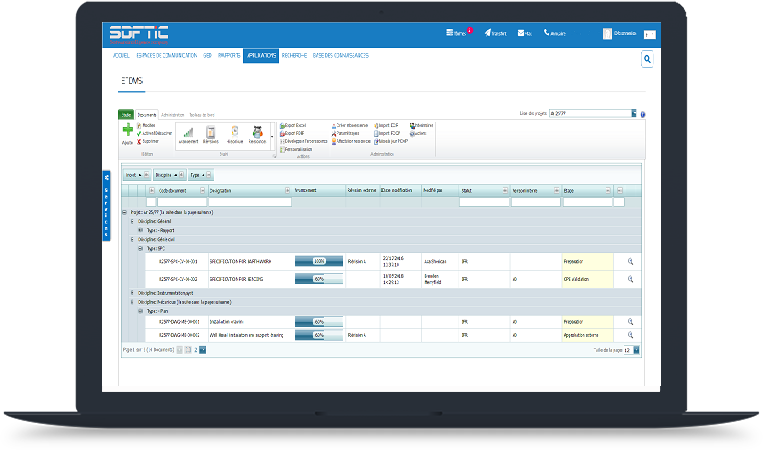This screenshot has width=763, height=450.
Task: Expand the Discipline Instrumentation group row
Action: coord(132,293)
